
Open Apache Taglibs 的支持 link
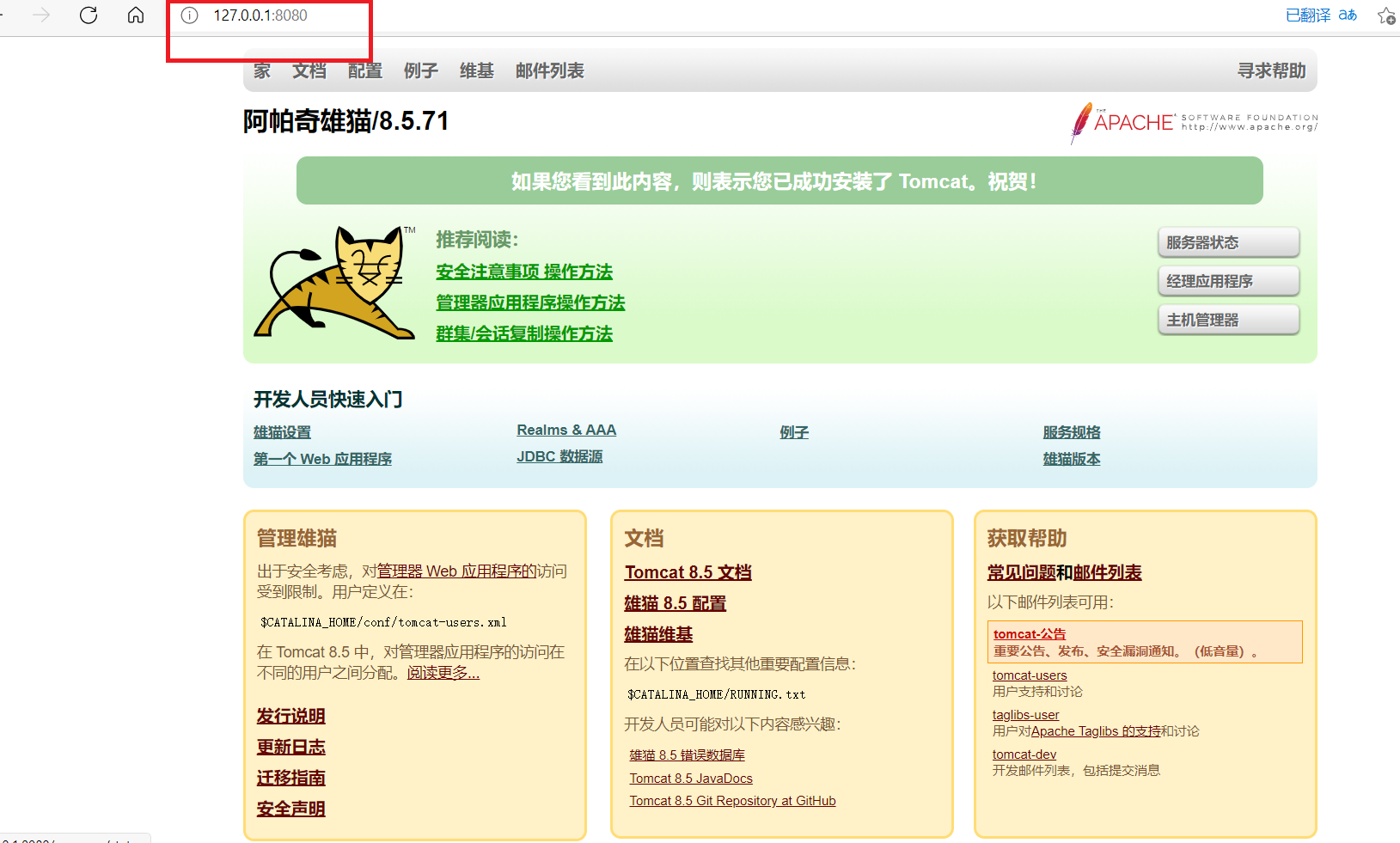point(1096,731)
